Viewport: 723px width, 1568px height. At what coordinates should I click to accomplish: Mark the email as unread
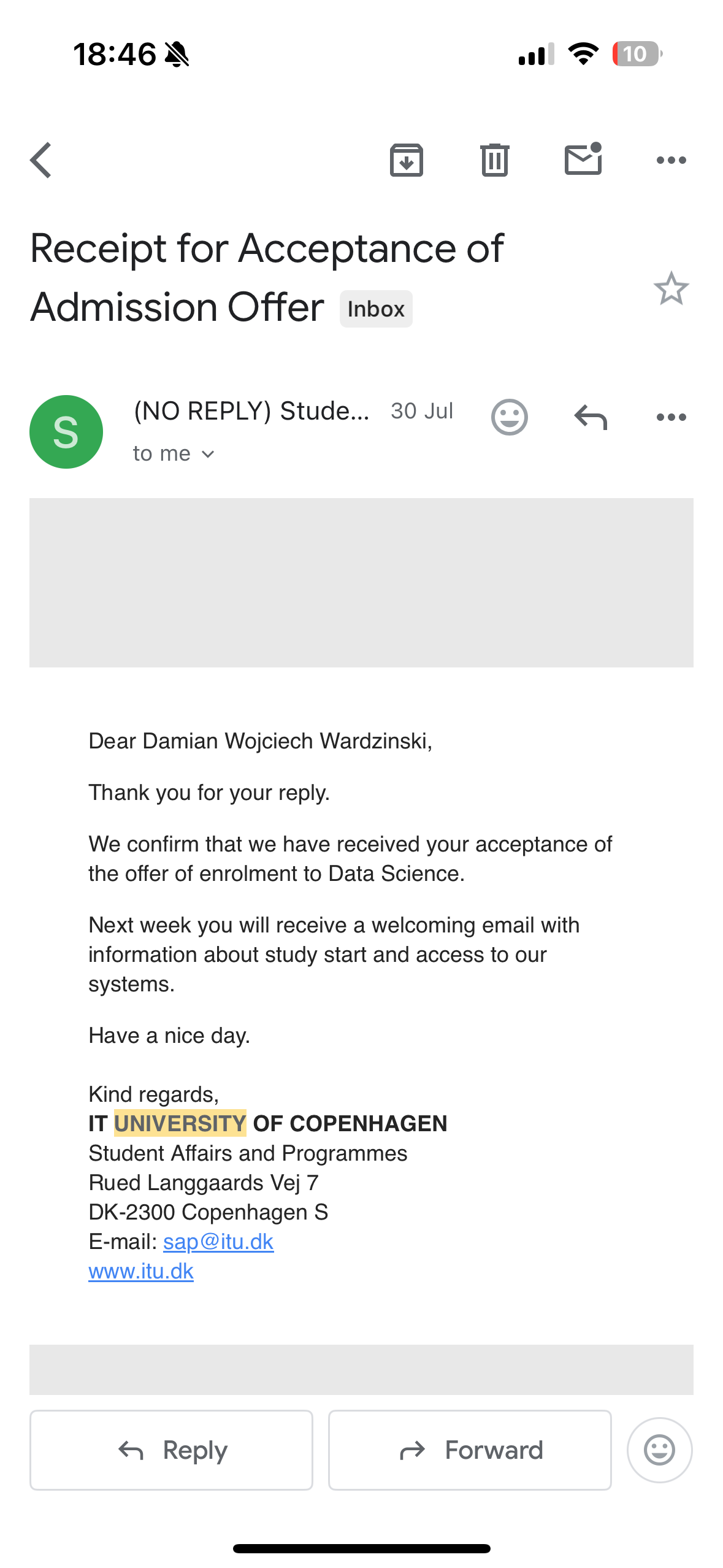tap(583, 159)
